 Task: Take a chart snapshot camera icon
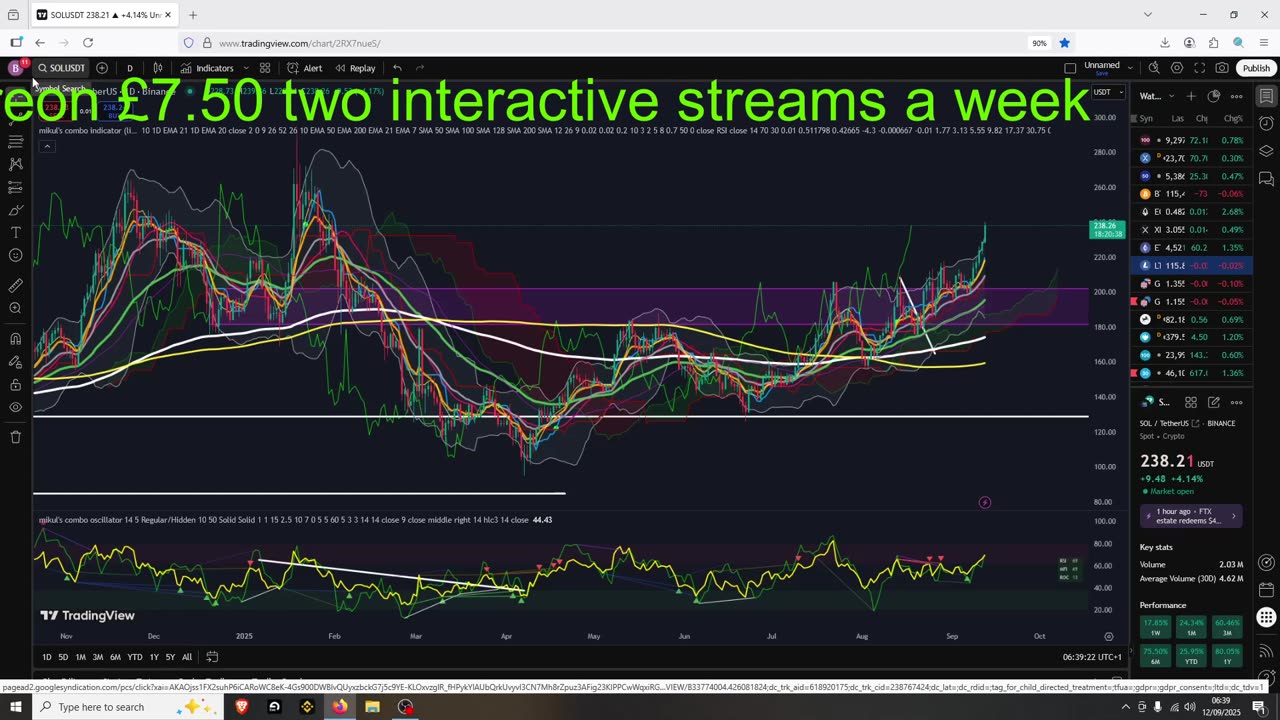tap(1222, 68)
